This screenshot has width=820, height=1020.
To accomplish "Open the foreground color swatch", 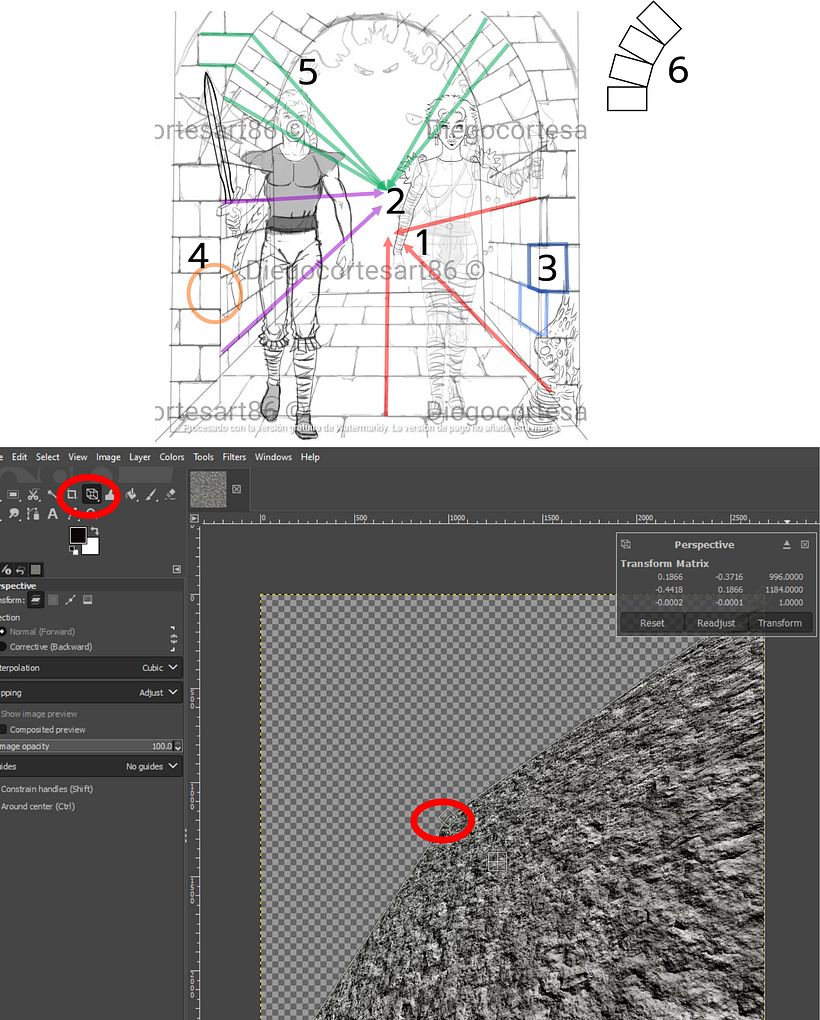I will pos(78,536).
